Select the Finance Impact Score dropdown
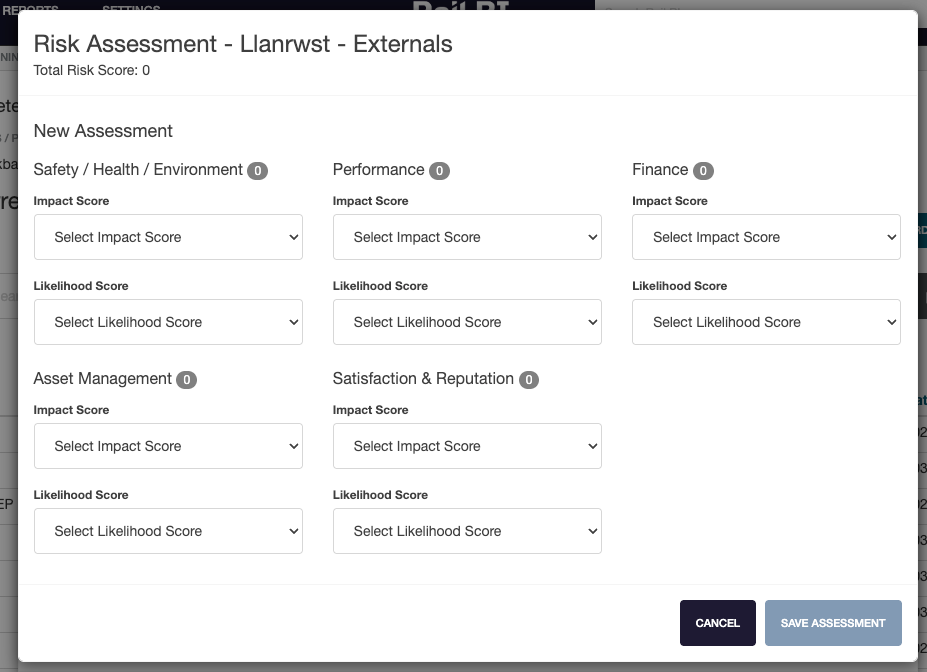The width and height of the screenshot is (927, 672). 766,237
